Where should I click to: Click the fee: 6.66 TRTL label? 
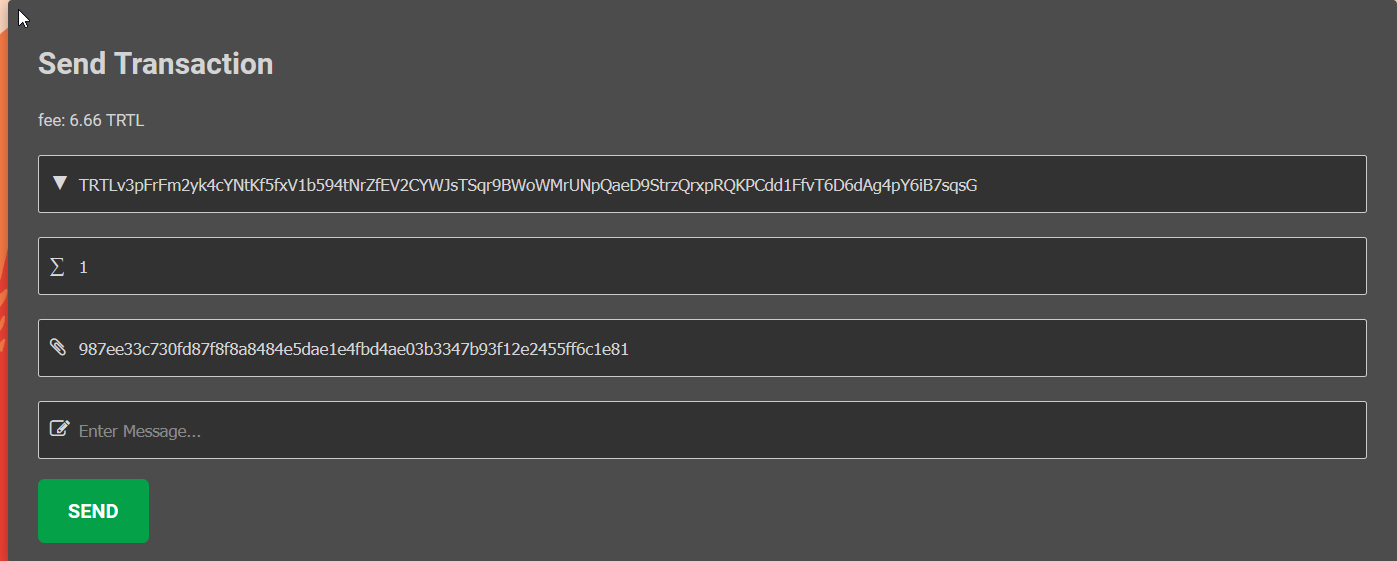coord(91,121)
